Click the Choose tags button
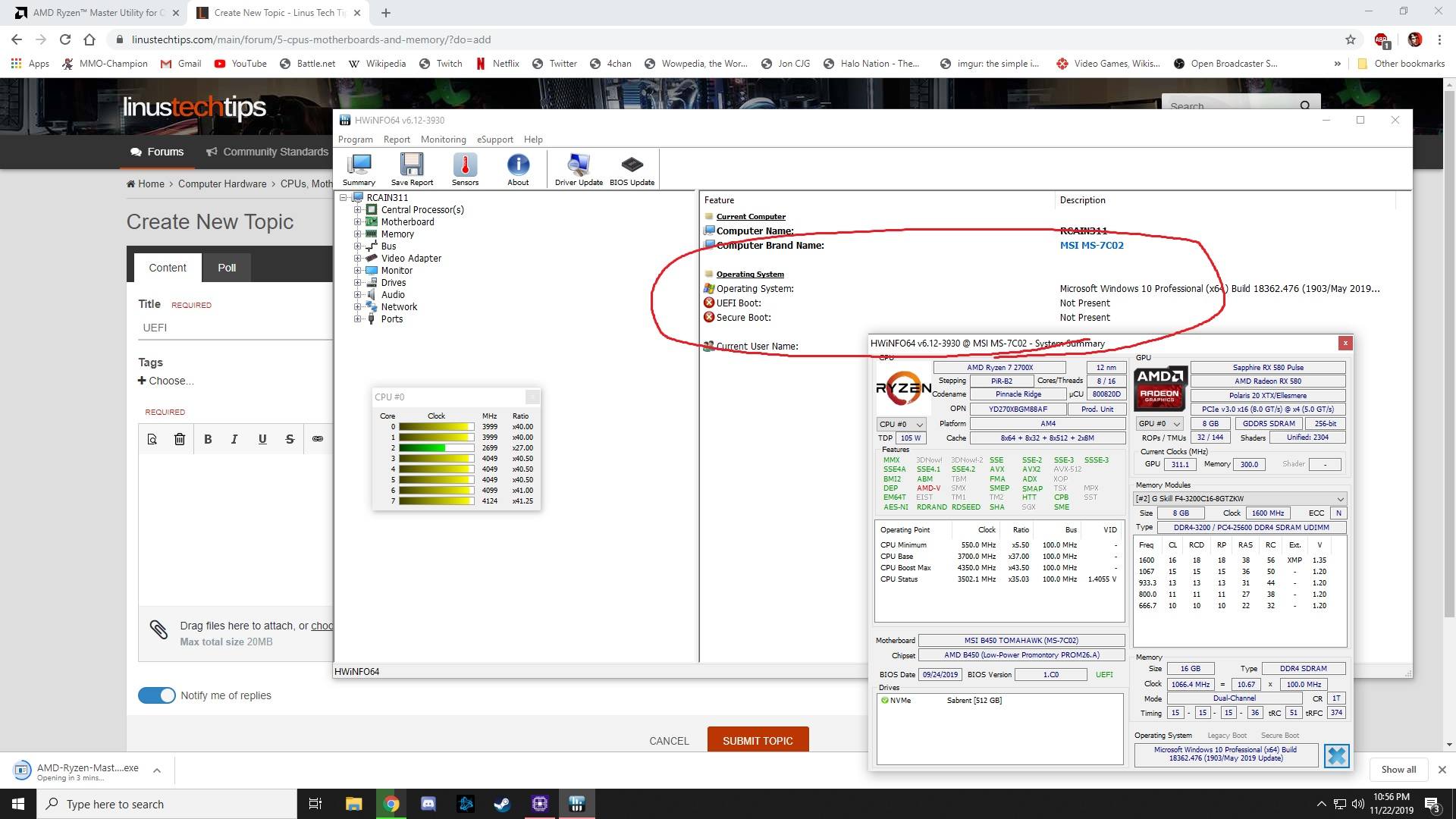Image resolution: width=1456 pixels, height=819 pixels. tap(166, 381)
